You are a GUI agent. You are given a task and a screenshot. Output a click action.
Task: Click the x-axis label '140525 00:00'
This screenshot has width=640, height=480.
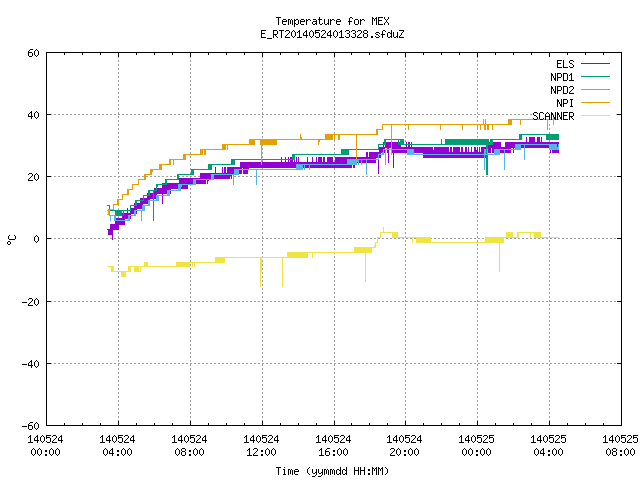pyautogui.click(x=476, y=446)
